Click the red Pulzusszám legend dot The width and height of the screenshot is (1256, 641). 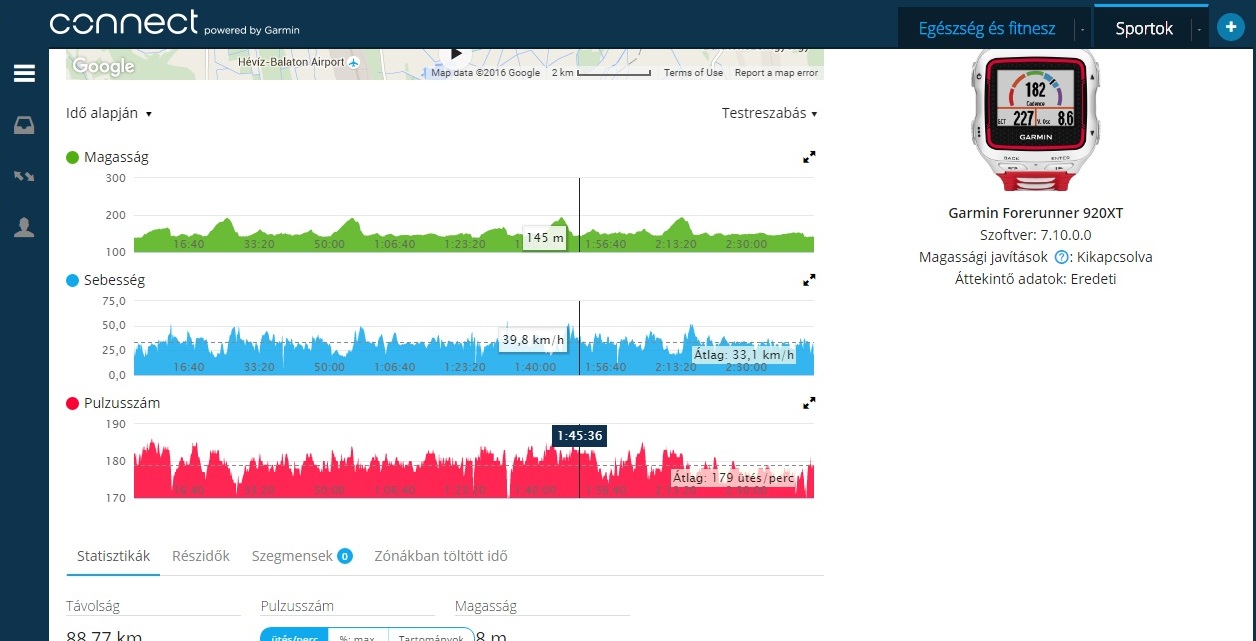(72, 403)
